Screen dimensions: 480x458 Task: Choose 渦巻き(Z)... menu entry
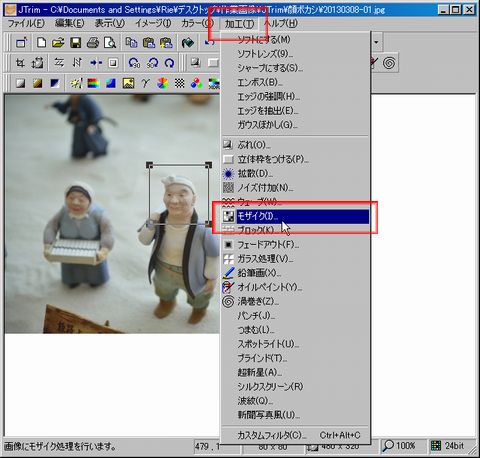(296, 302)
